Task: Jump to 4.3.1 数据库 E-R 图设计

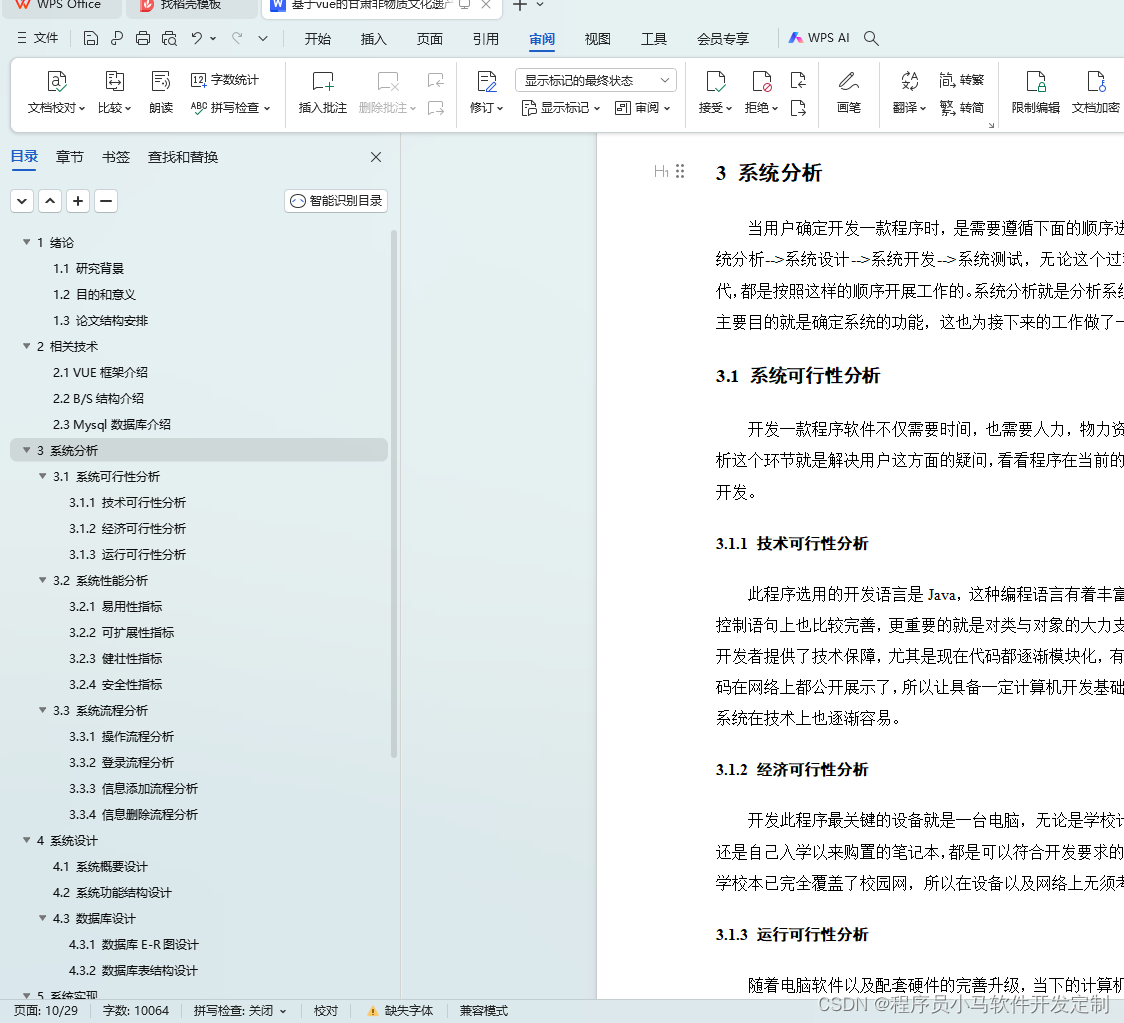Action: click(x=133, y=944)
